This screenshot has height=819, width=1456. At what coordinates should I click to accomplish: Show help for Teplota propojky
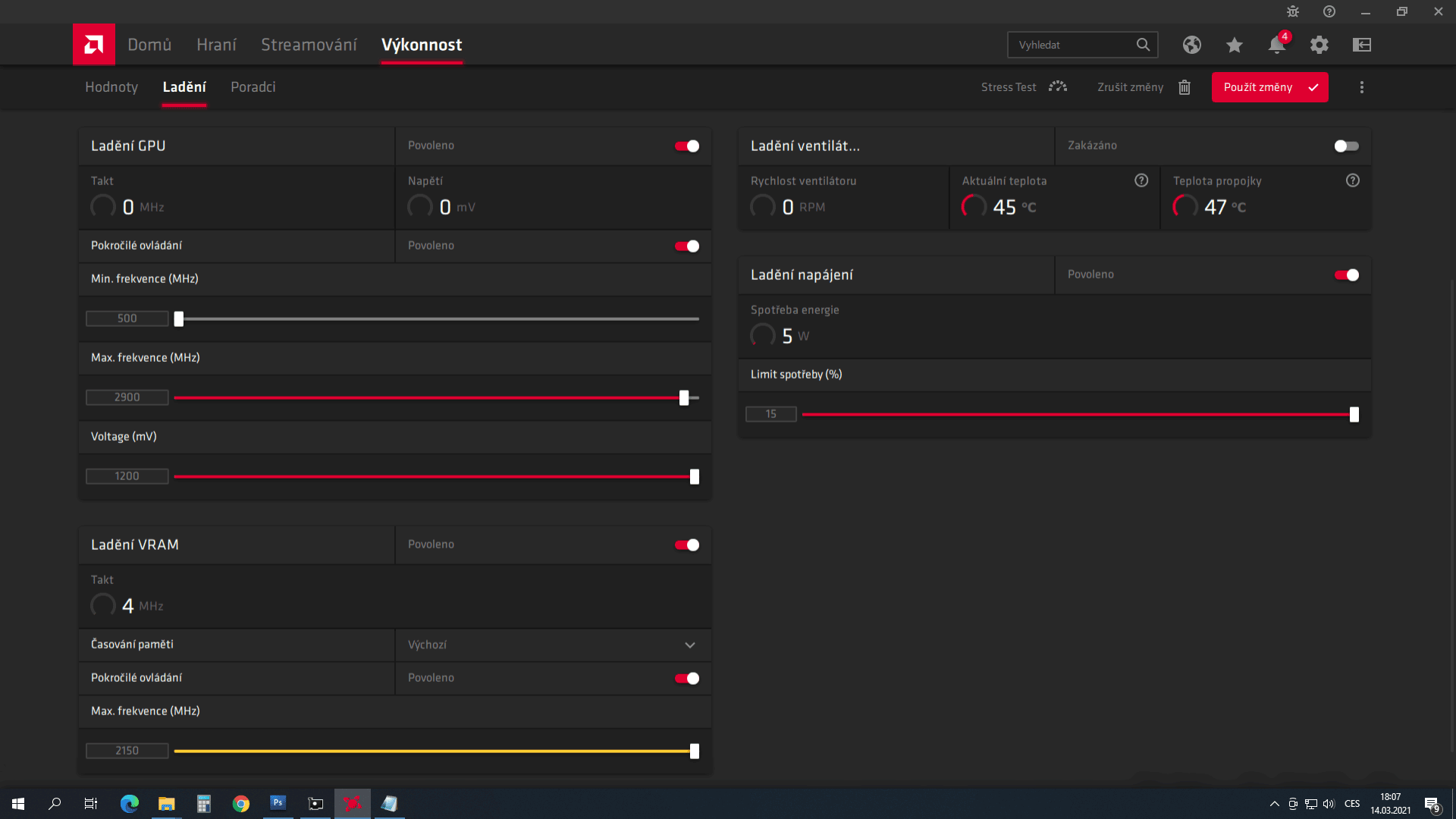tap(1353, 180)
